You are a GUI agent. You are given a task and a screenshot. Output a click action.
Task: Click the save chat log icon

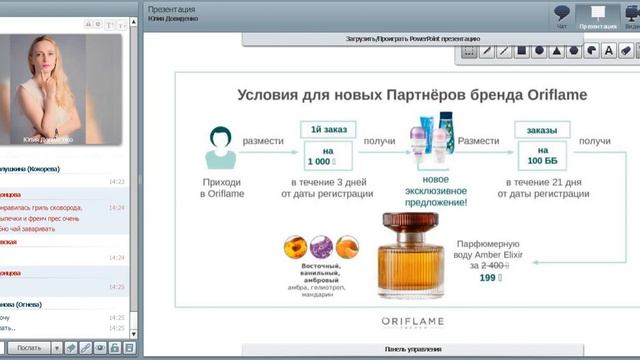[x=129, y=348]
